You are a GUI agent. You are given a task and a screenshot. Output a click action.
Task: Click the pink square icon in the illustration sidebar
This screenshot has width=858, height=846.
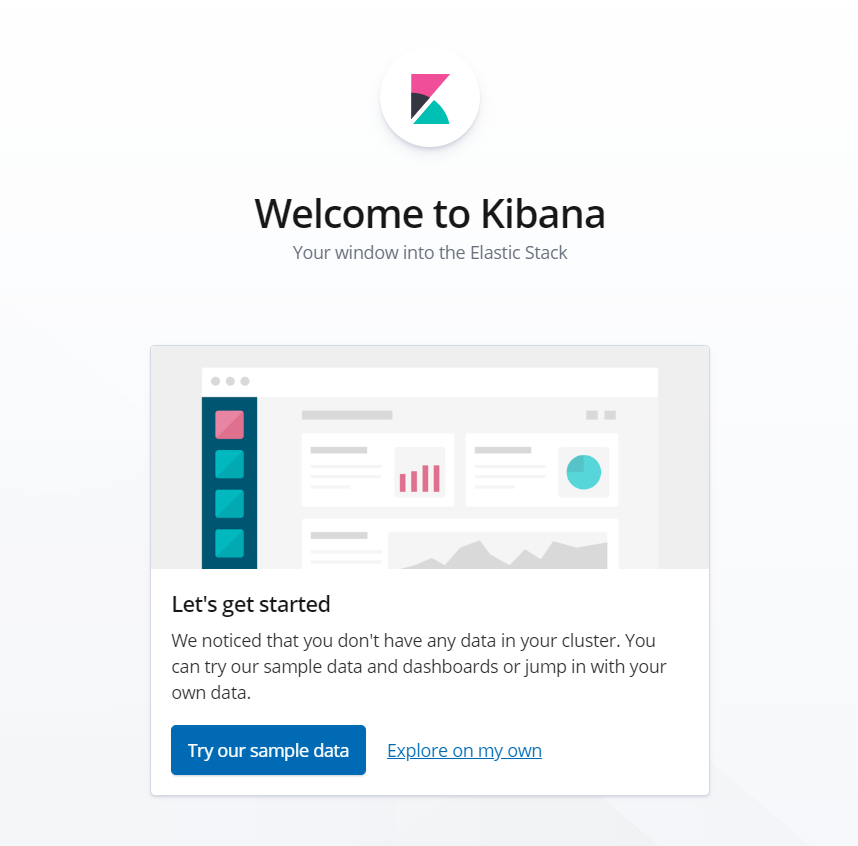pos(229,424)
